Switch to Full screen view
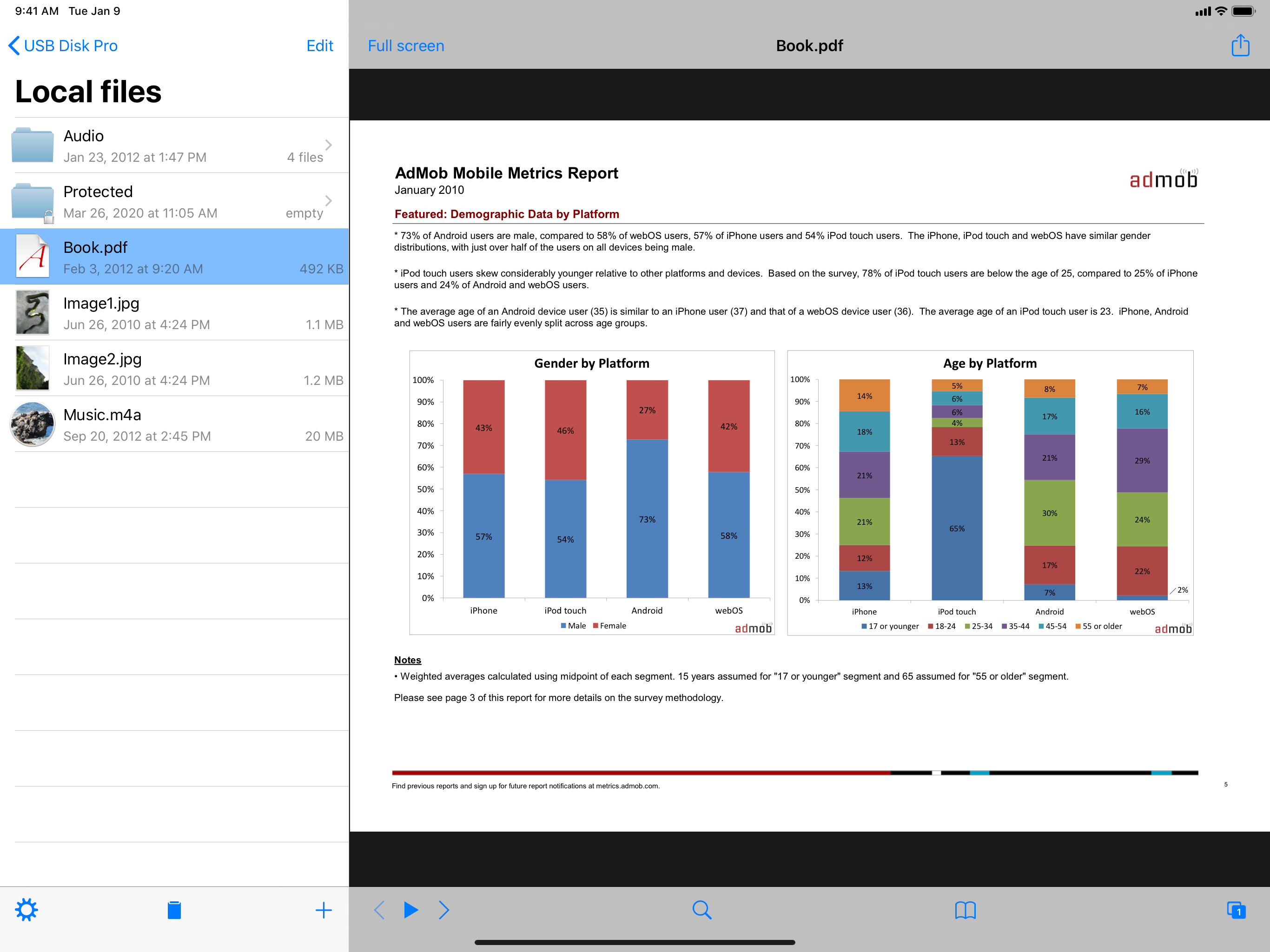 [x=406, y=46]
